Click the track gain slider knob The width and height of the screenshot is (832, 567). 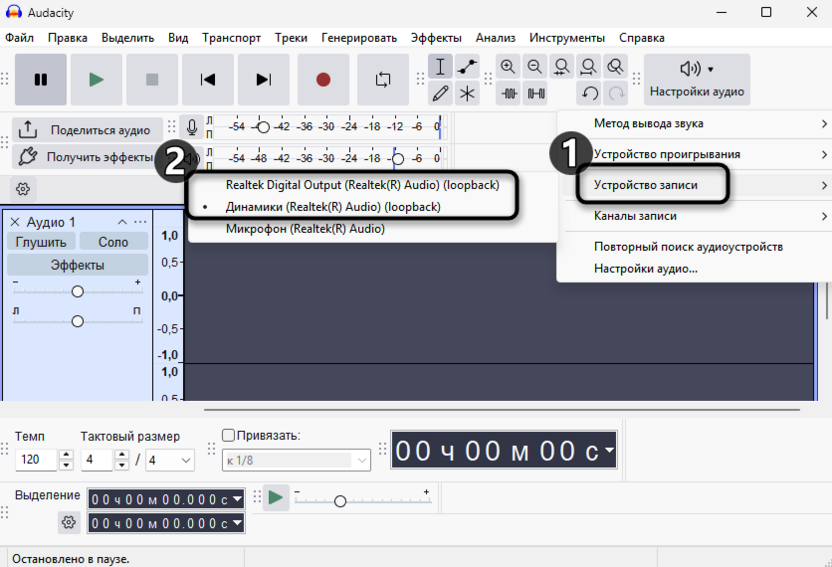77,291
